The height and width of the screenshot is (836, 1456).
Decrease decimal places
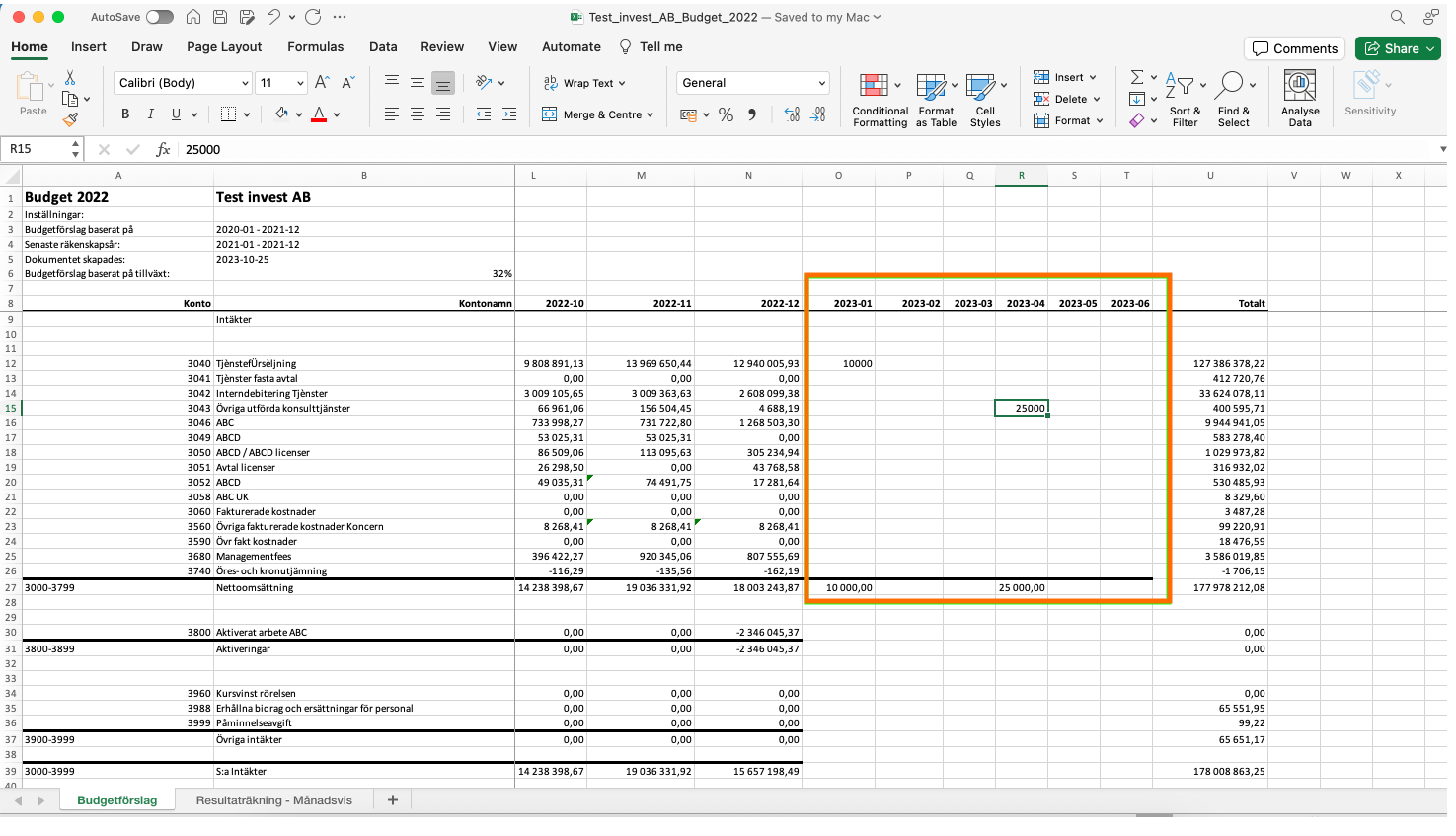click(818, 114)
